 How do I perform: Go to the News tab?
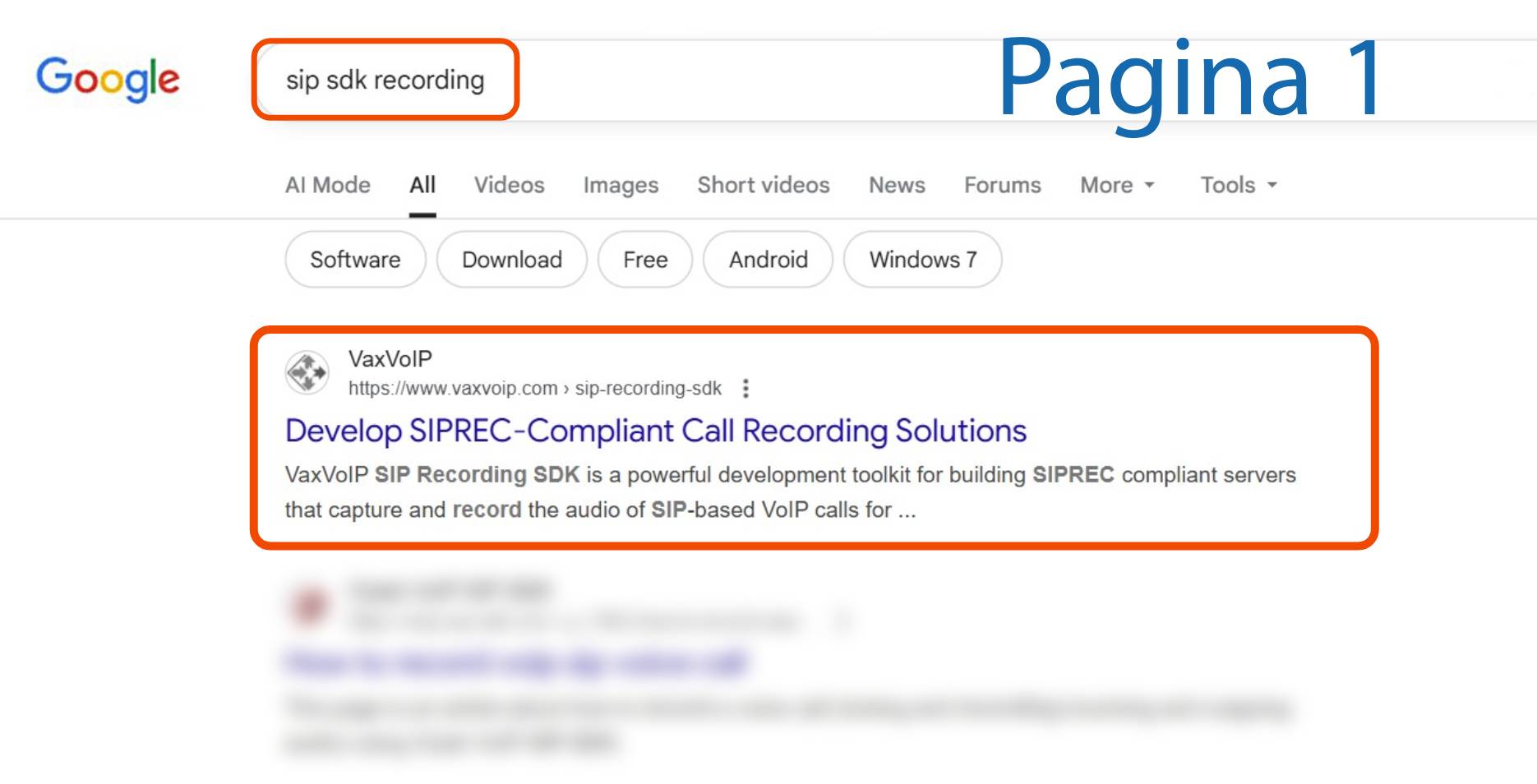click(x=897, y=186)
